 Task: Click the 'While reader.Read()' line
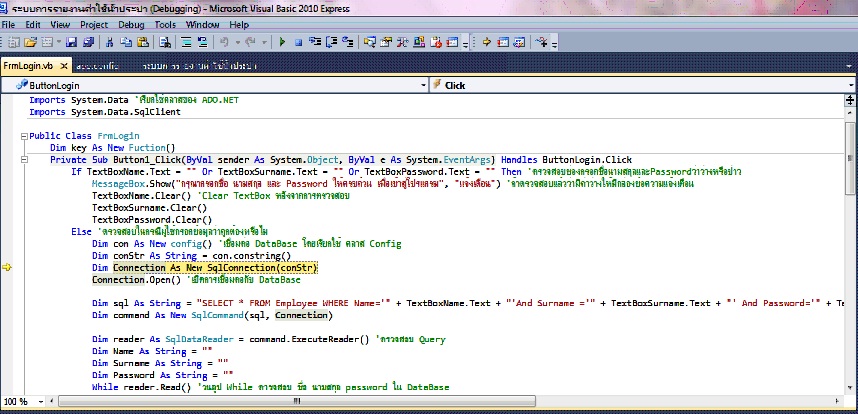pyautogui.click(x=142, y=387)
